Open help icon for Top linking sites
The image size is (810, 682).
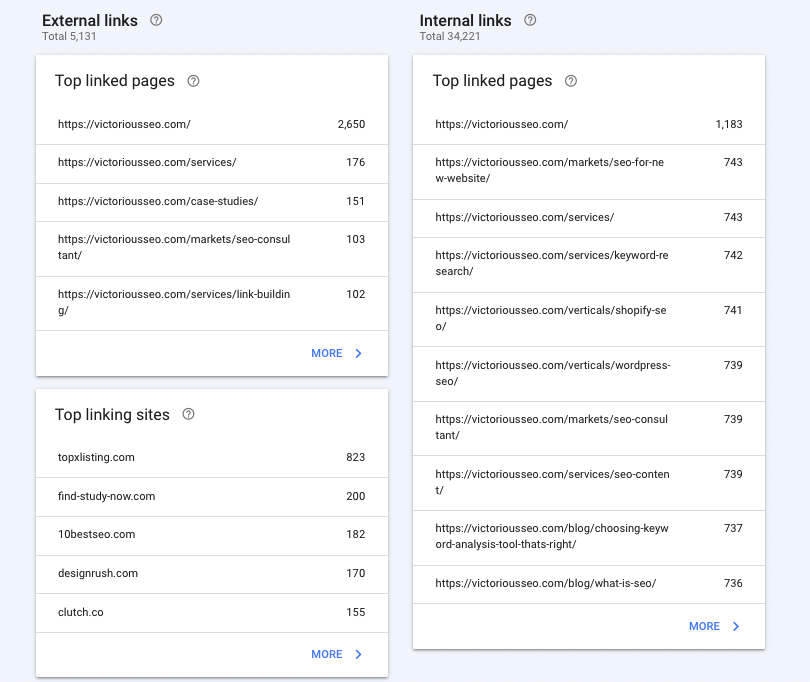tap(189, 414)
